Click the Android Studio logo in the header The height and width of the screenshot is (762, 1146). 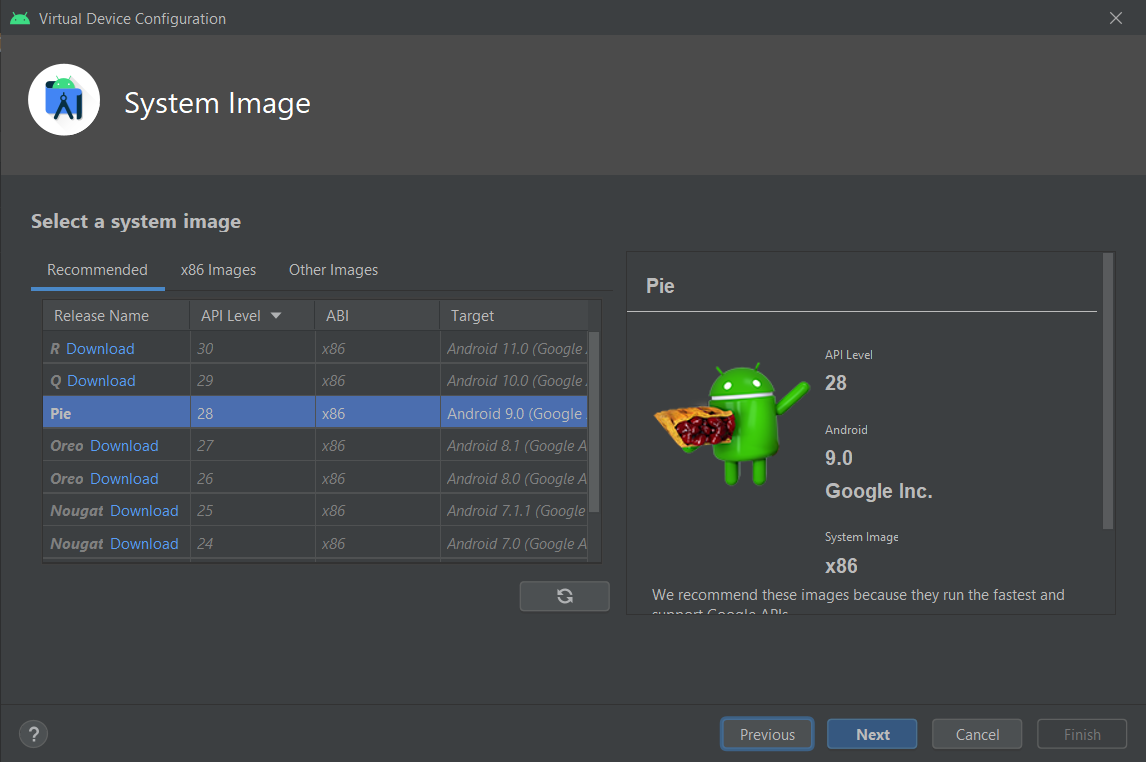(x=64, y=100)
